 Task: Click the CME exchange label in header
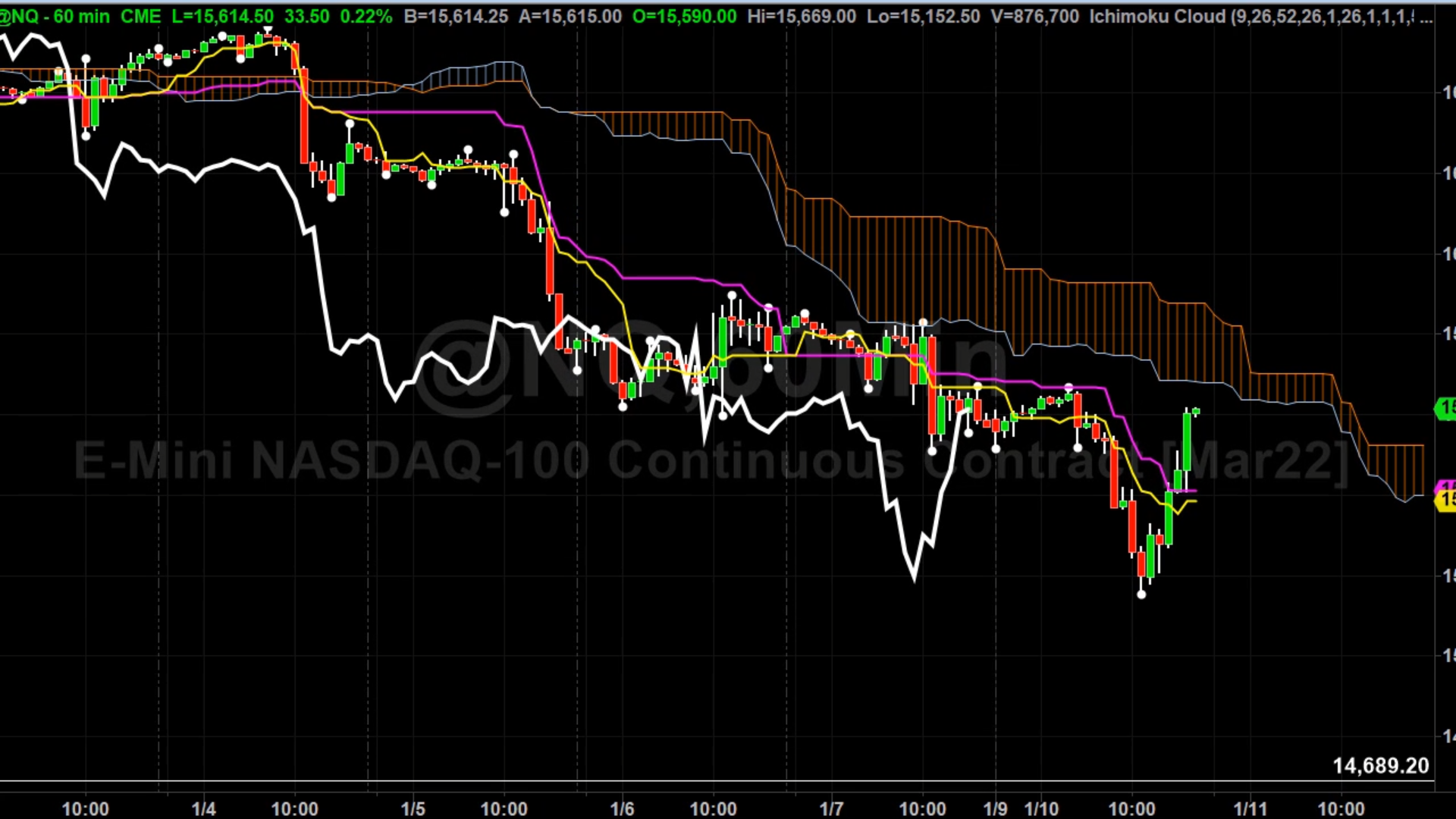pyautogui.click(x=140, y=16)
